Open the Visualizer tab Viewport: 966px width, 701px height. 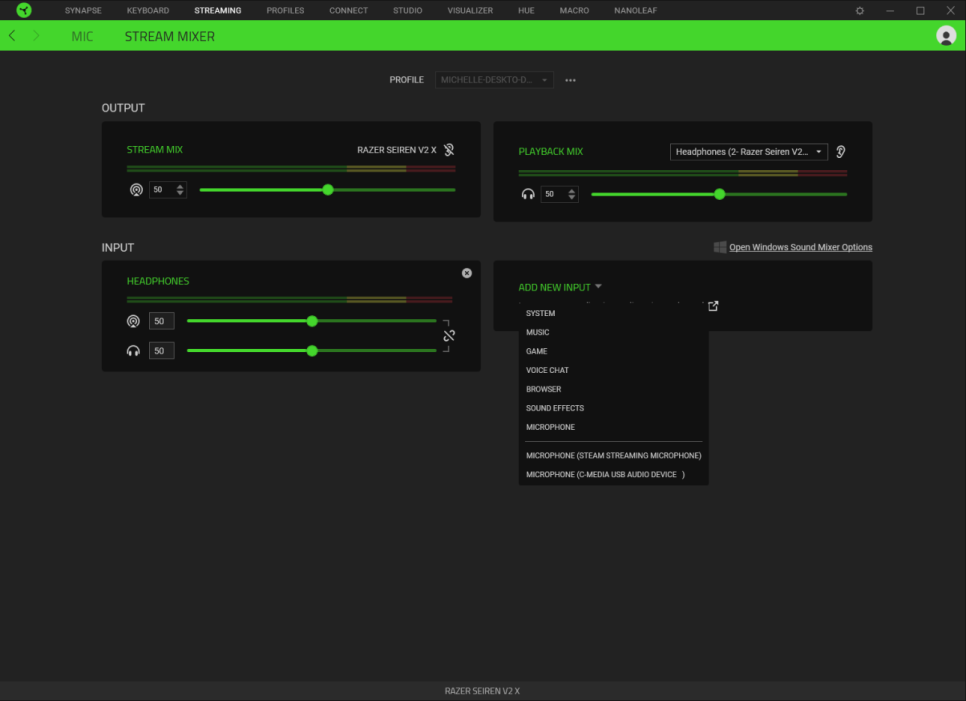(x=470, y=10)
